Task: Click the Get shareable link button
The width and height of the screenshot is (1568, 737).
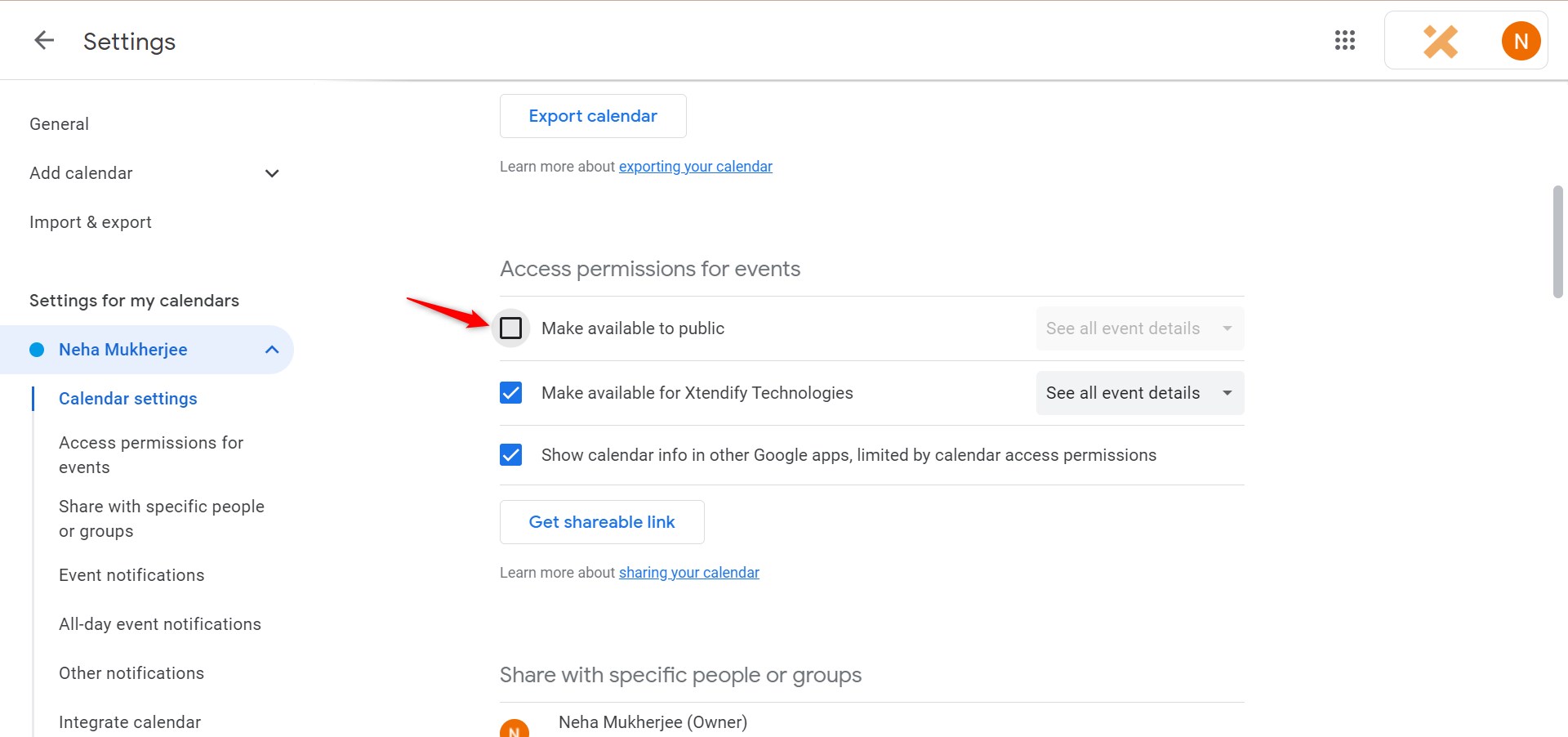Action: 602,521
